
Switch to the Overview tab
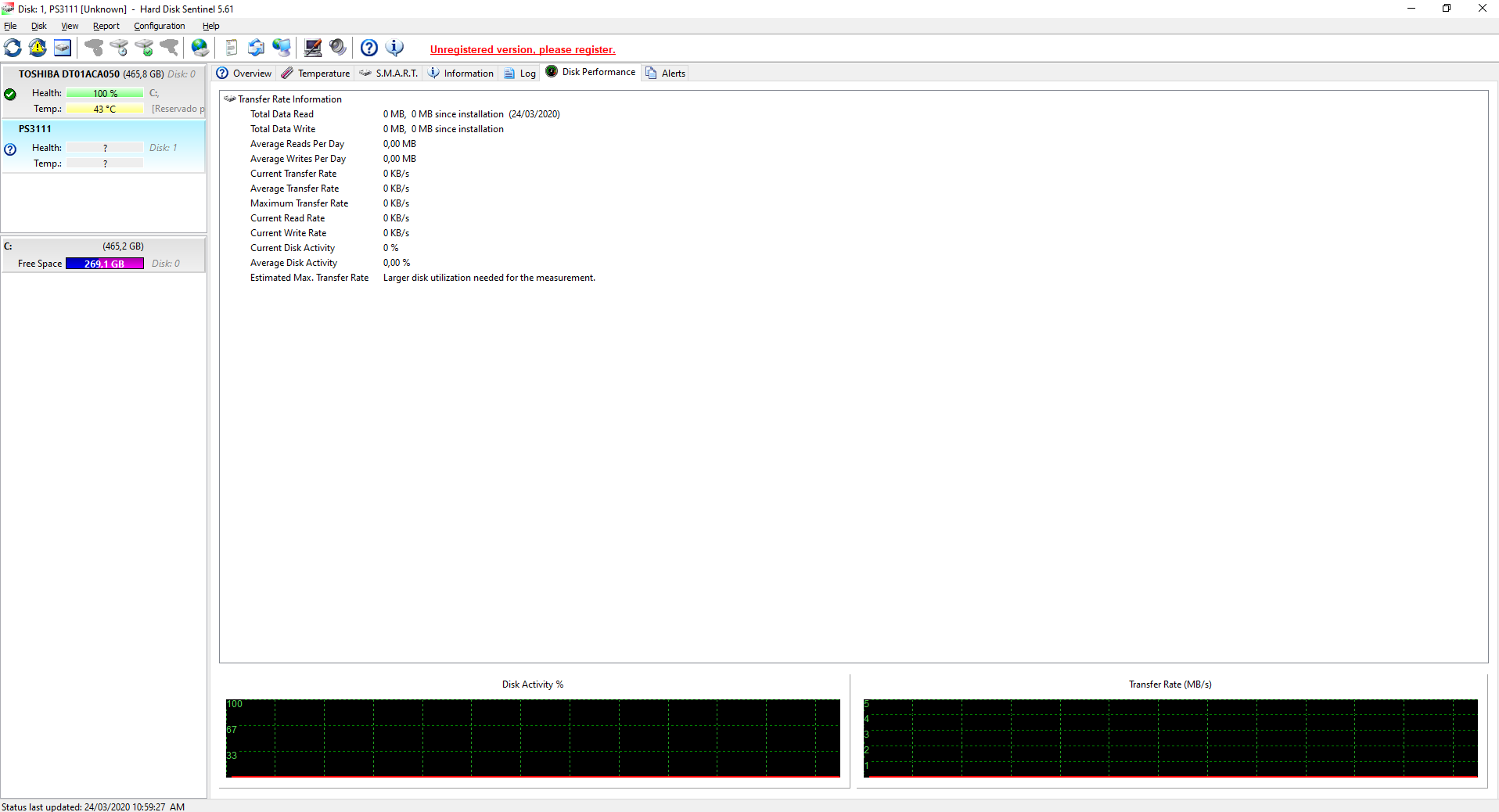tap(244, 74)
